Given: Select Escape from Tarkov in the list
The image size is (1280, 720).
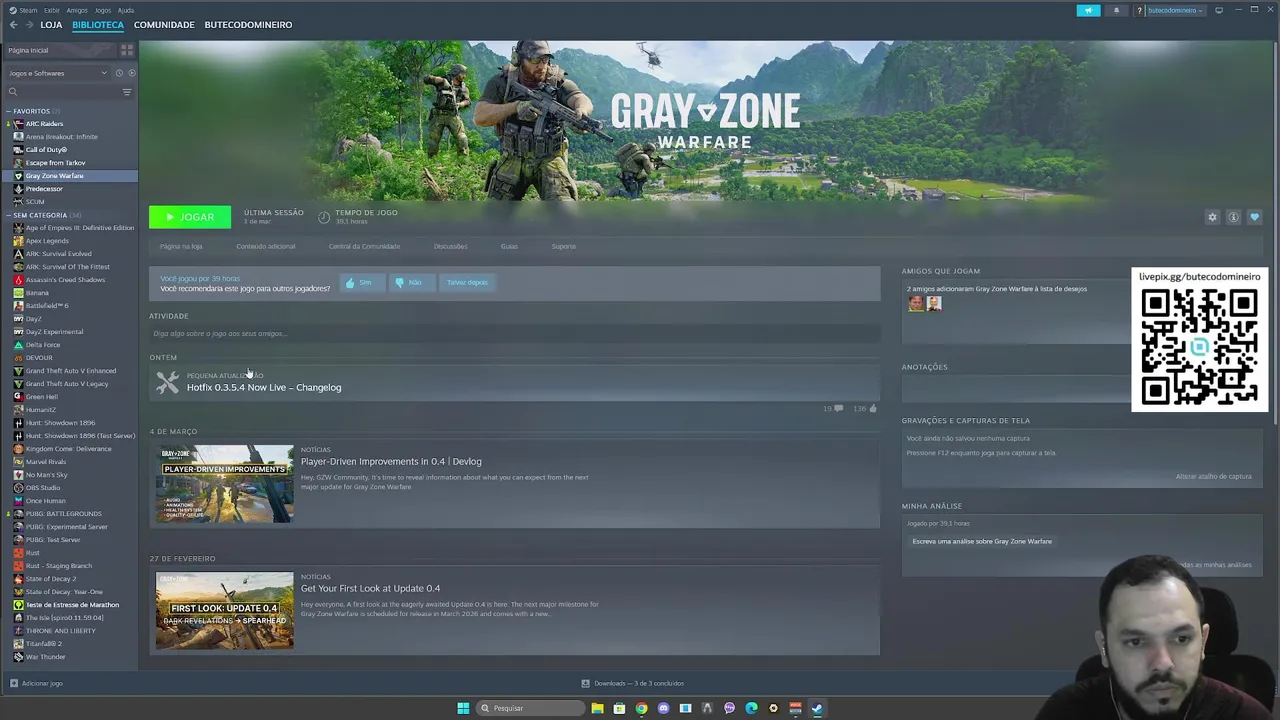Looking at the screenshot, I should (x=55, y=163).
